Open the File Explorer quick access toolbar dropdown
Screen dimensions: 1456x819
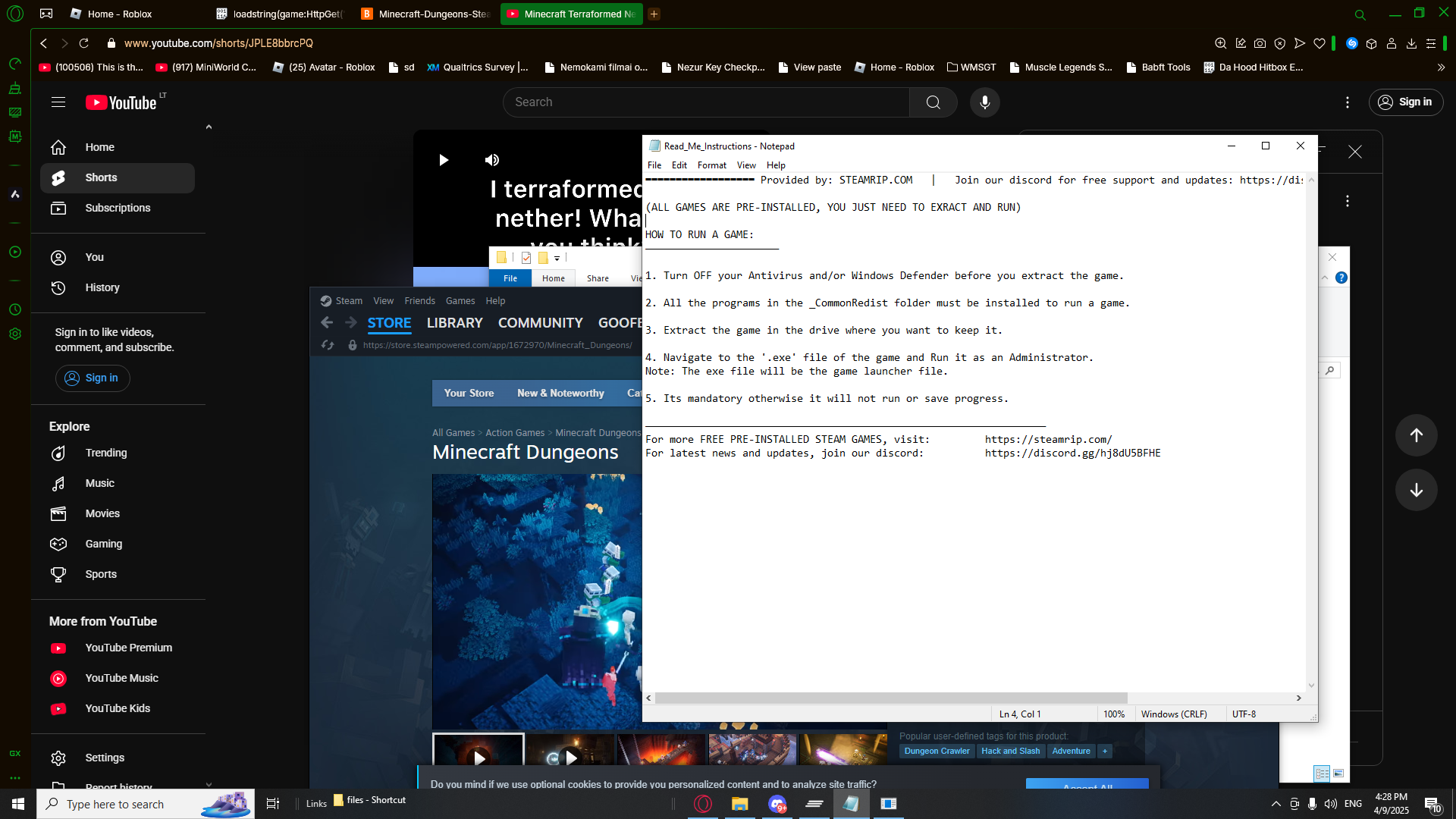(557, 259)
